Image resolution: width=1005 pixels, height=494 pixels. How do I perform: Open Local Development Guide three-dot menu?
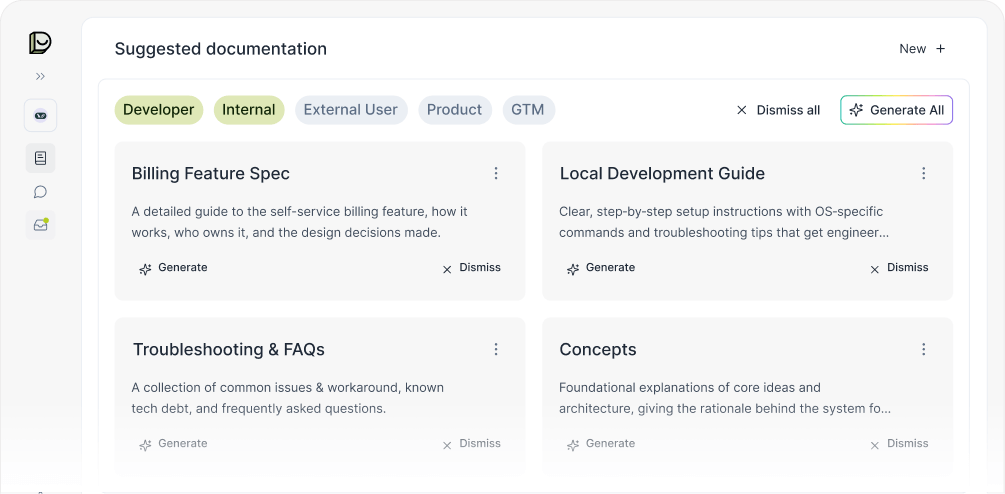tap(924, 174)
